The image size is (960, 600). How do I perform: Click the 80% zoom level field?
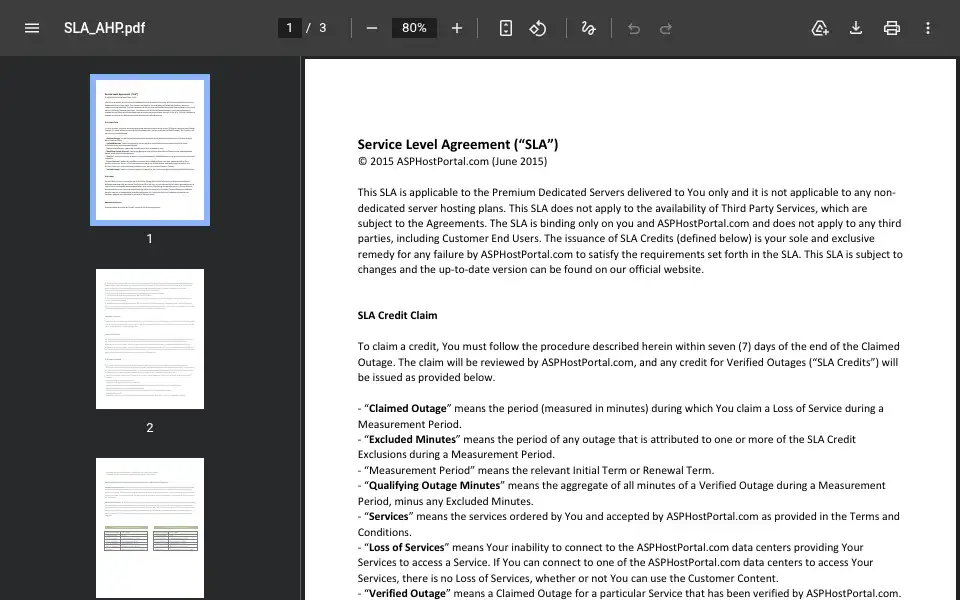point(414,28)
